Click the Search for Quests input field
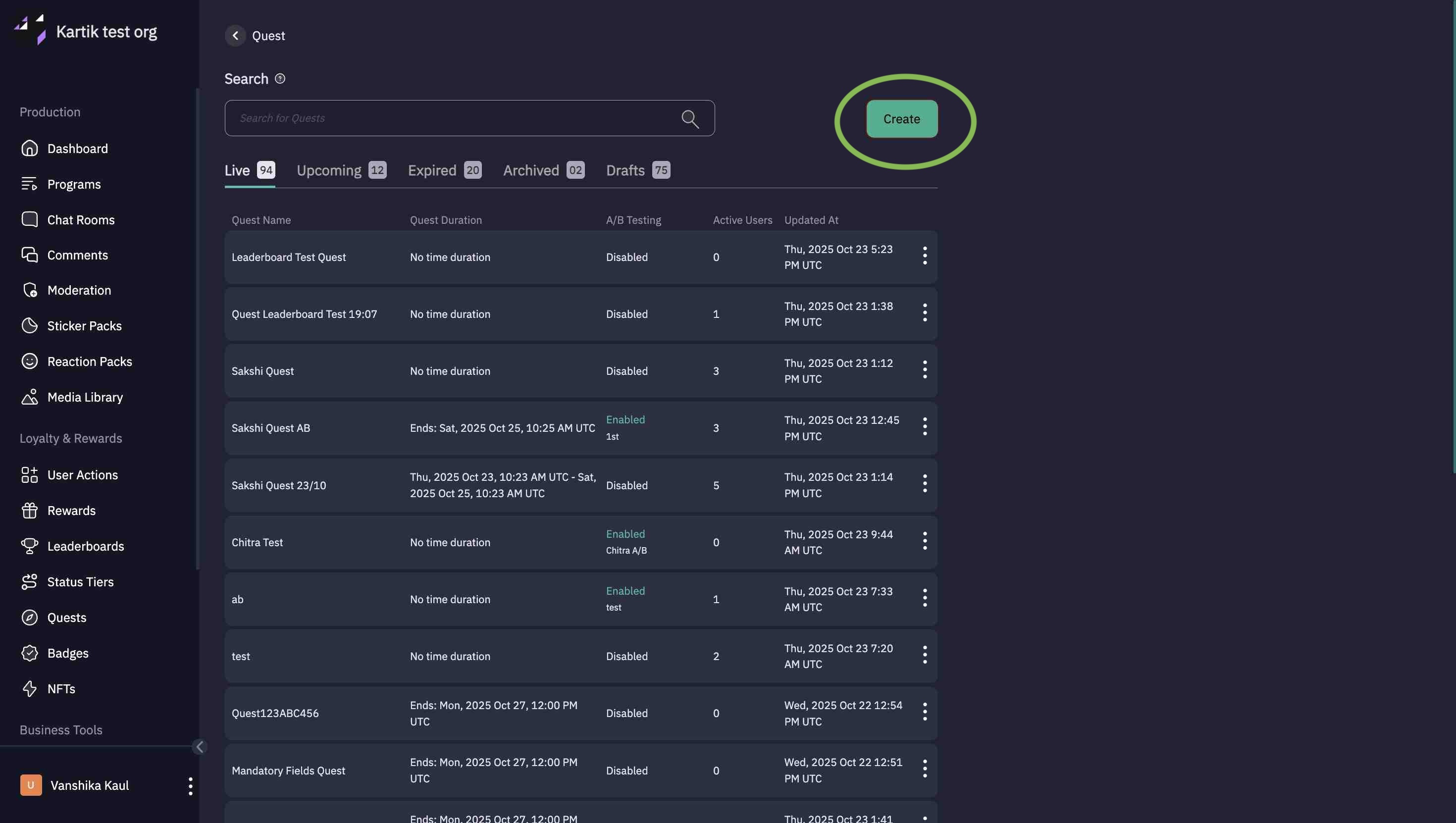The width and height of the screenshot is (1456, 823). point(452,118)
